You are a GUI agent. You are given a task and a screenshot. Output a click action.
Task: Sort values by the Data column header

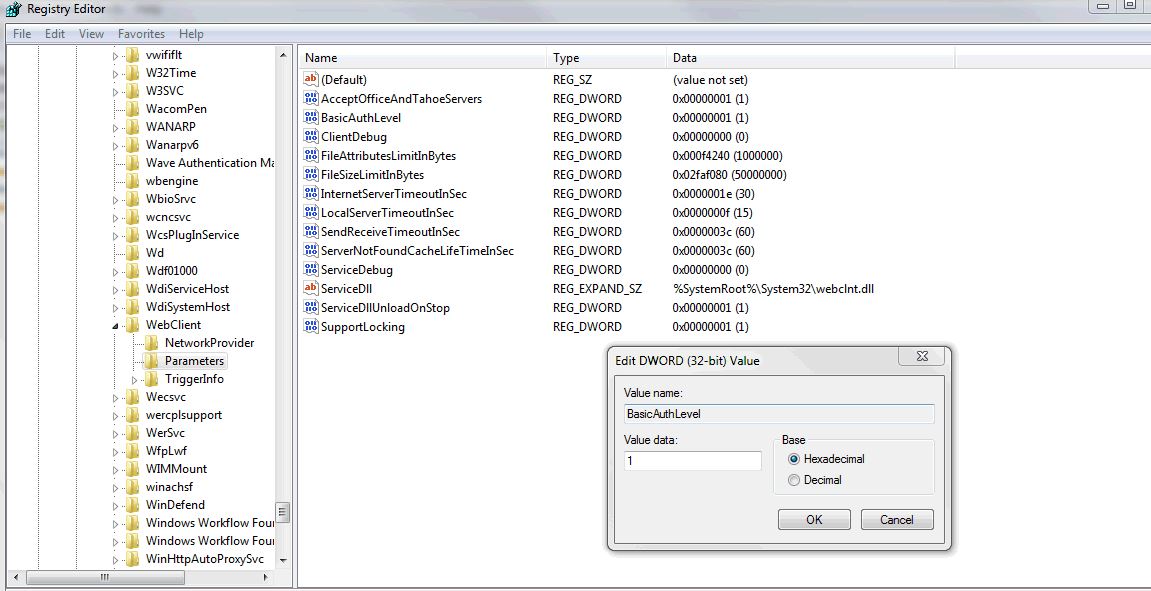click(x=810, y=58)
